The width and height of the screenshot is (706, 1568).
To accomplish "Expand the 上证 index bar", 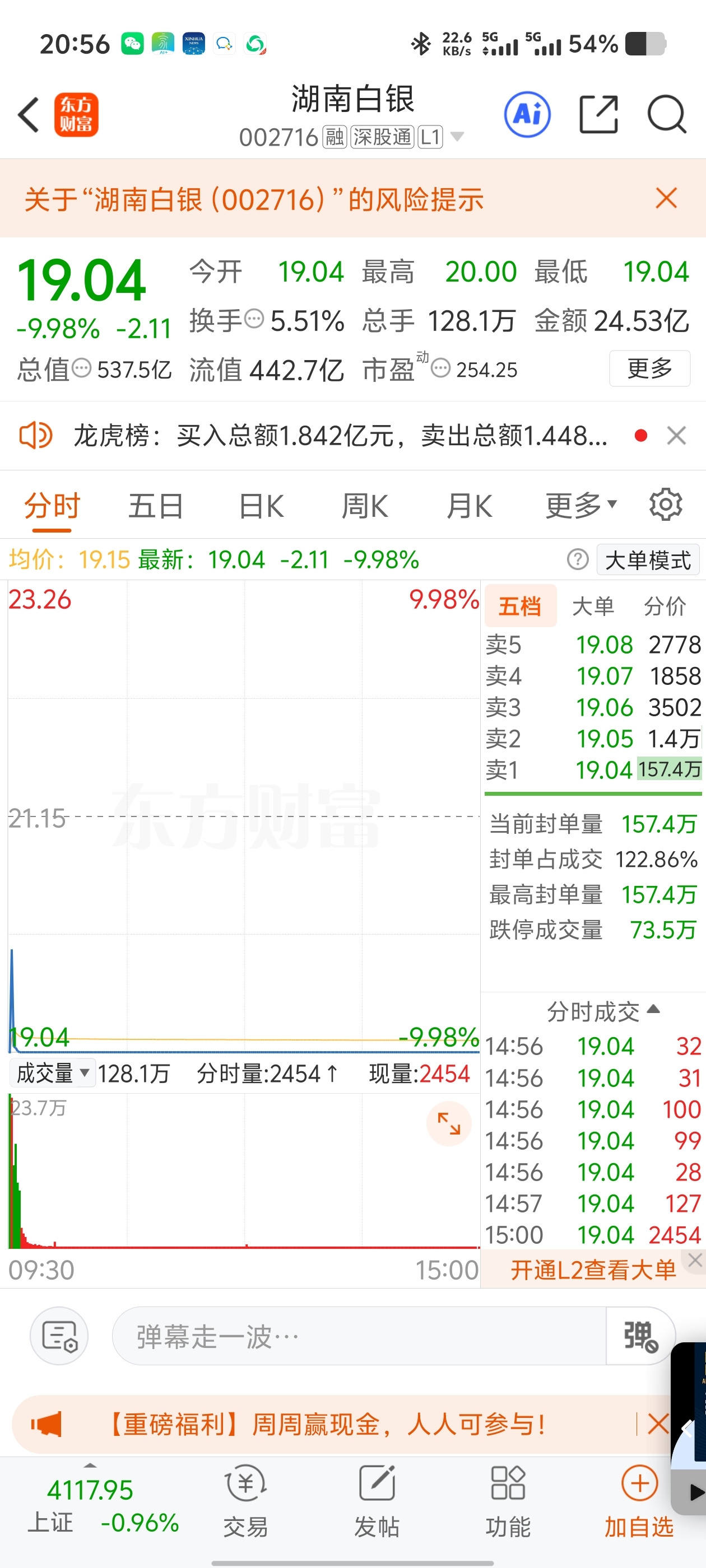I will [x=90, y=1465].
